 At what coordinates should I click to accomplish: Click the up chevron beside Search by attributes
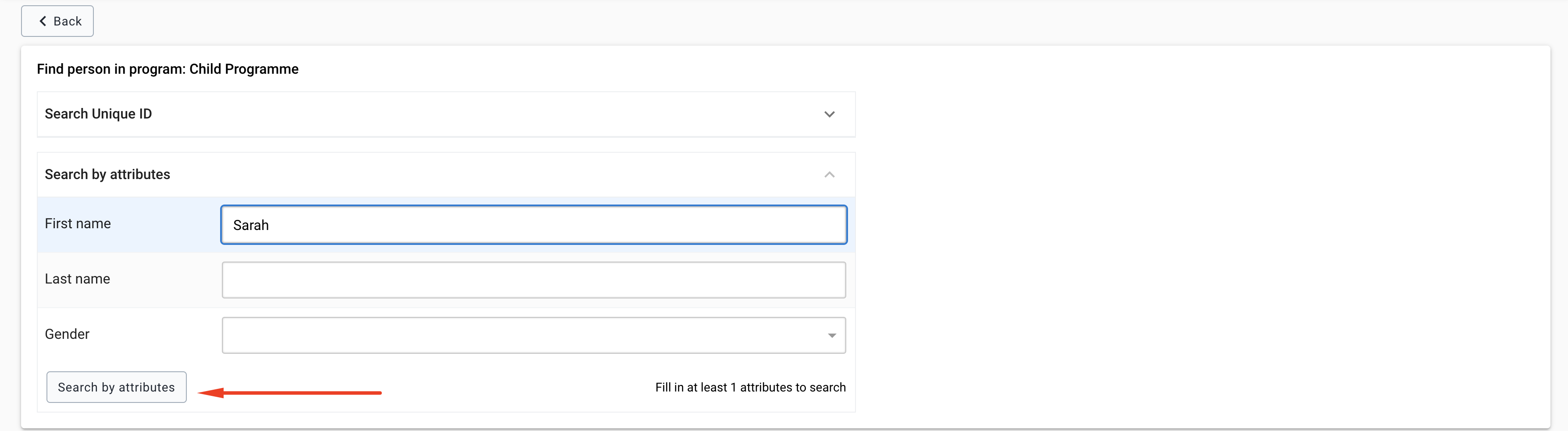coord(829,174)
